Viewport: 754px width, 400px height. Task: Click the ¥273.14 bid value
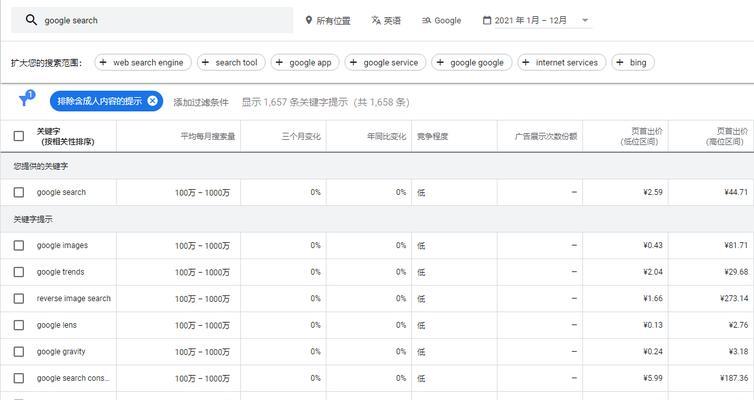(x=734, y=299)
